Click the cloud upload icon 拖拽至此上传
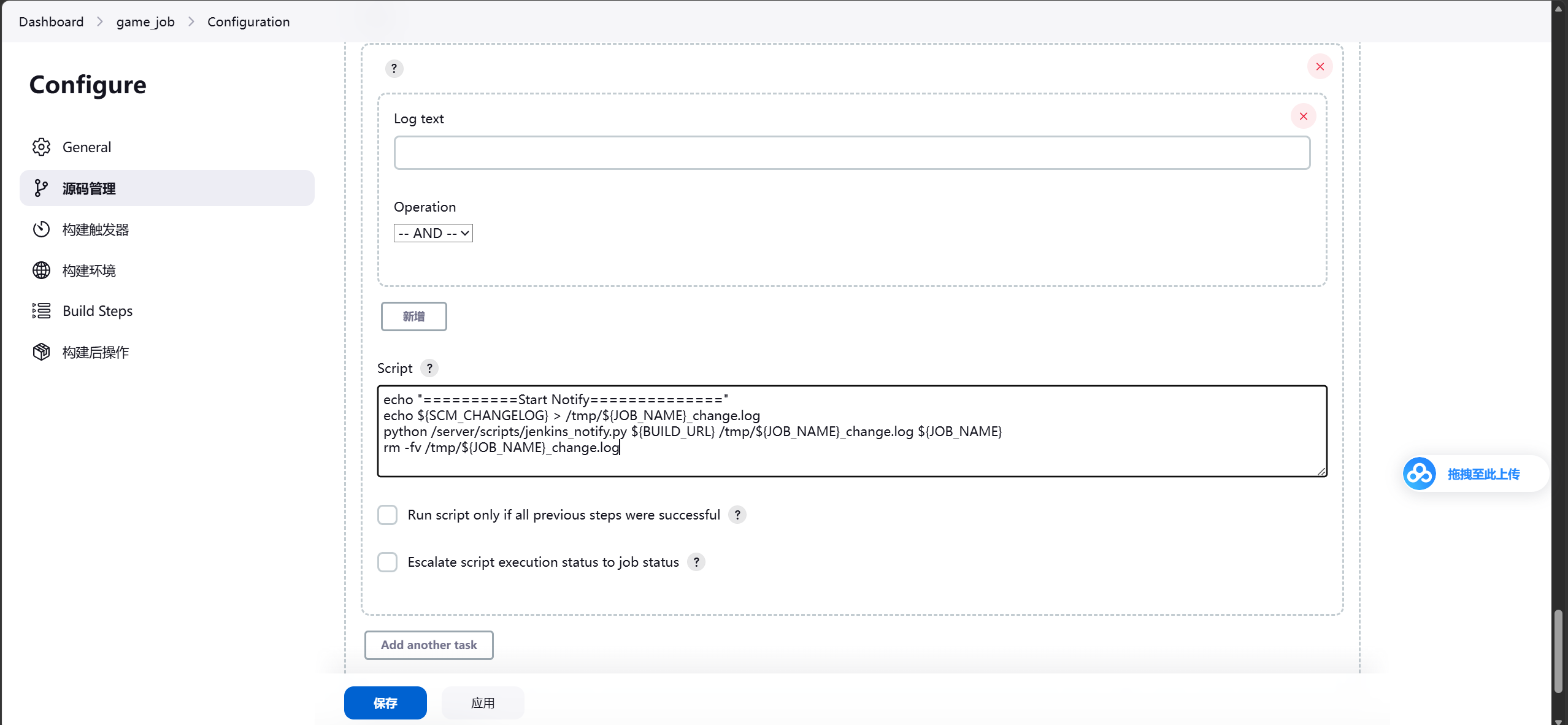Viewport: 1568px width, 725px height. click(1419, 474)
